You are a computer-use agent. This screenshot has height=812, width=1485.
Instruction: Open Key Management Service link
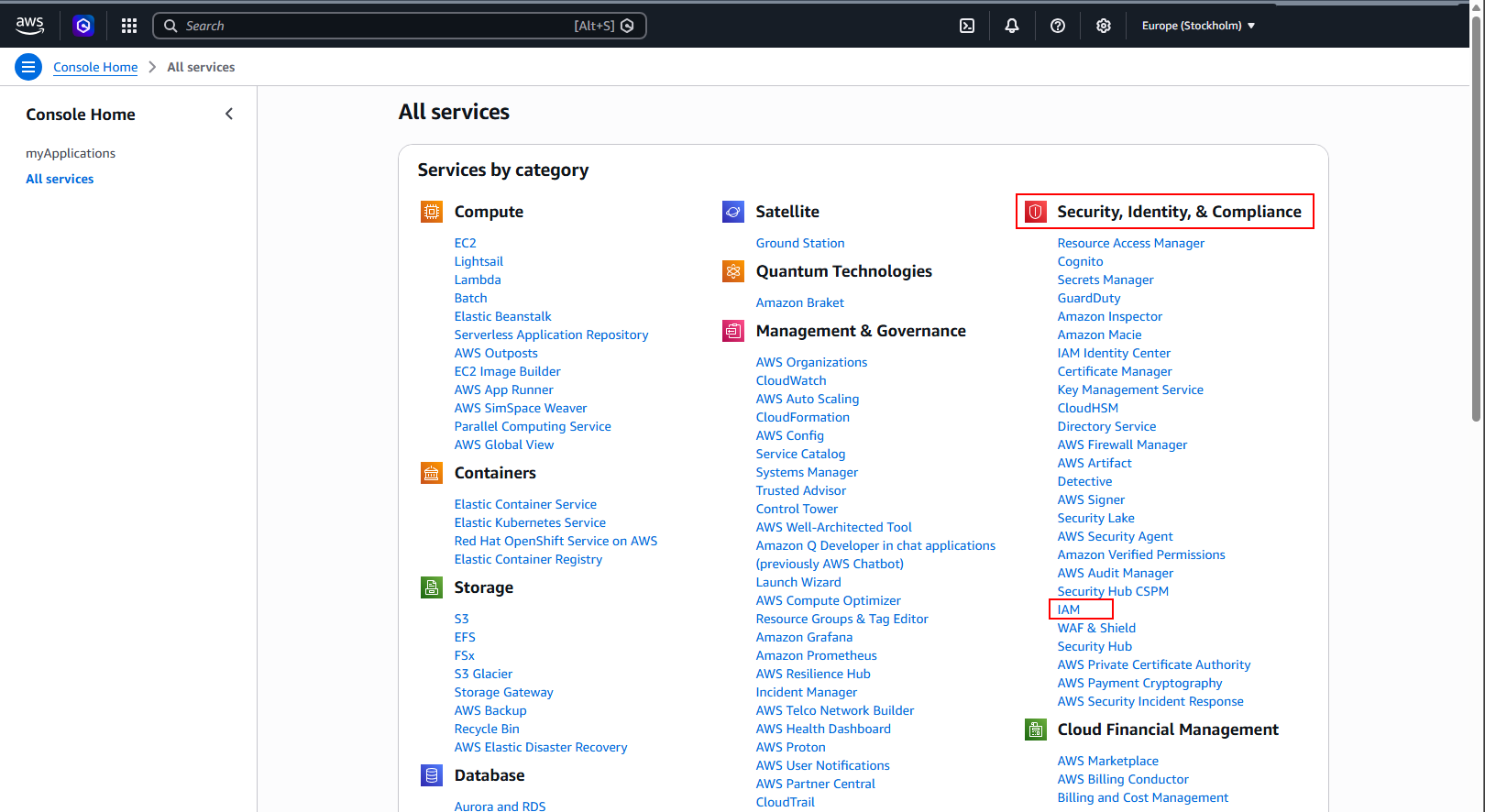point(1130,390)
